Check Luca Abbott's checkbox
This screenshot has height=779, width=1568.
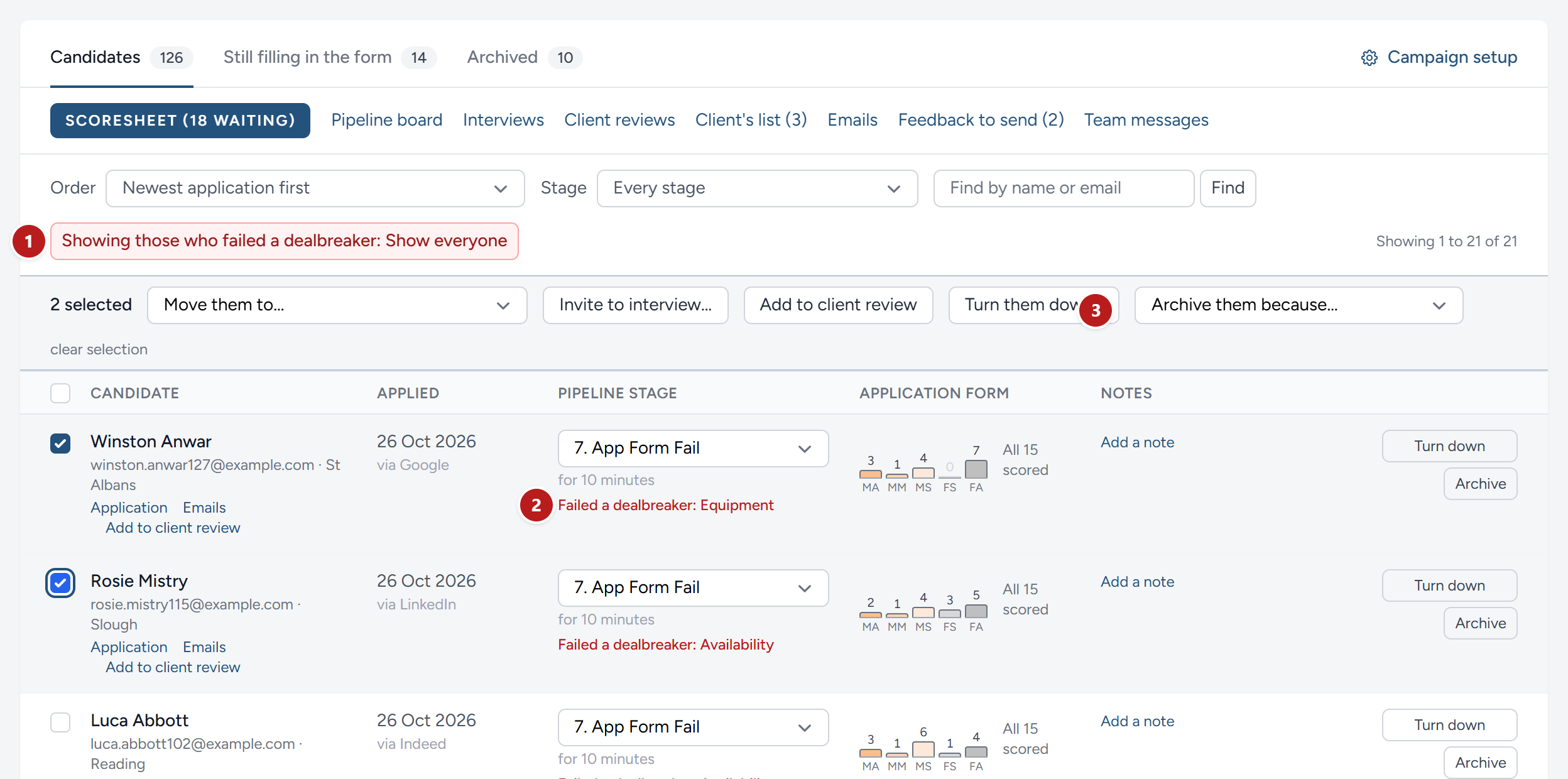pyautogui.click(x=60, y=722)
